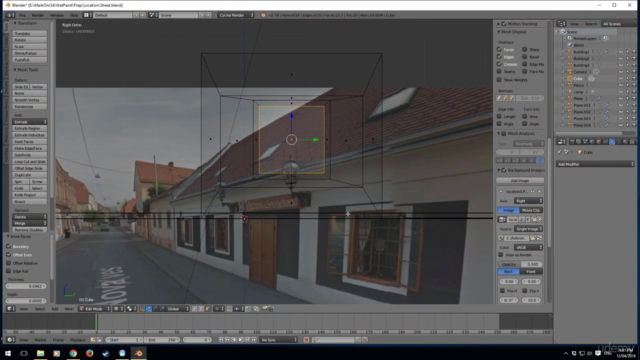Click the Add Image button
This screenshot has width=640, height=360.
[x=520, y=180]
